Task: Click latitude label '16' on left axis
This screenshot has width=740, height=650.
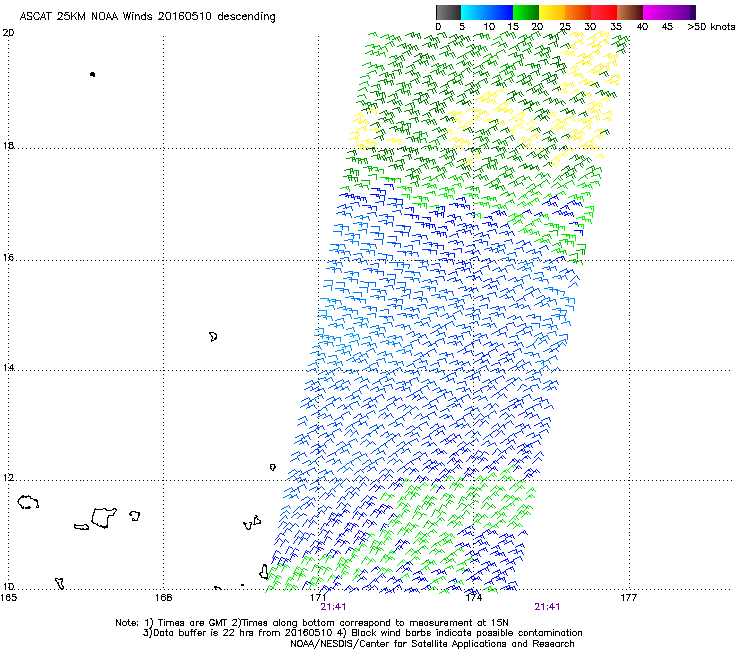Action: (8, 258)
